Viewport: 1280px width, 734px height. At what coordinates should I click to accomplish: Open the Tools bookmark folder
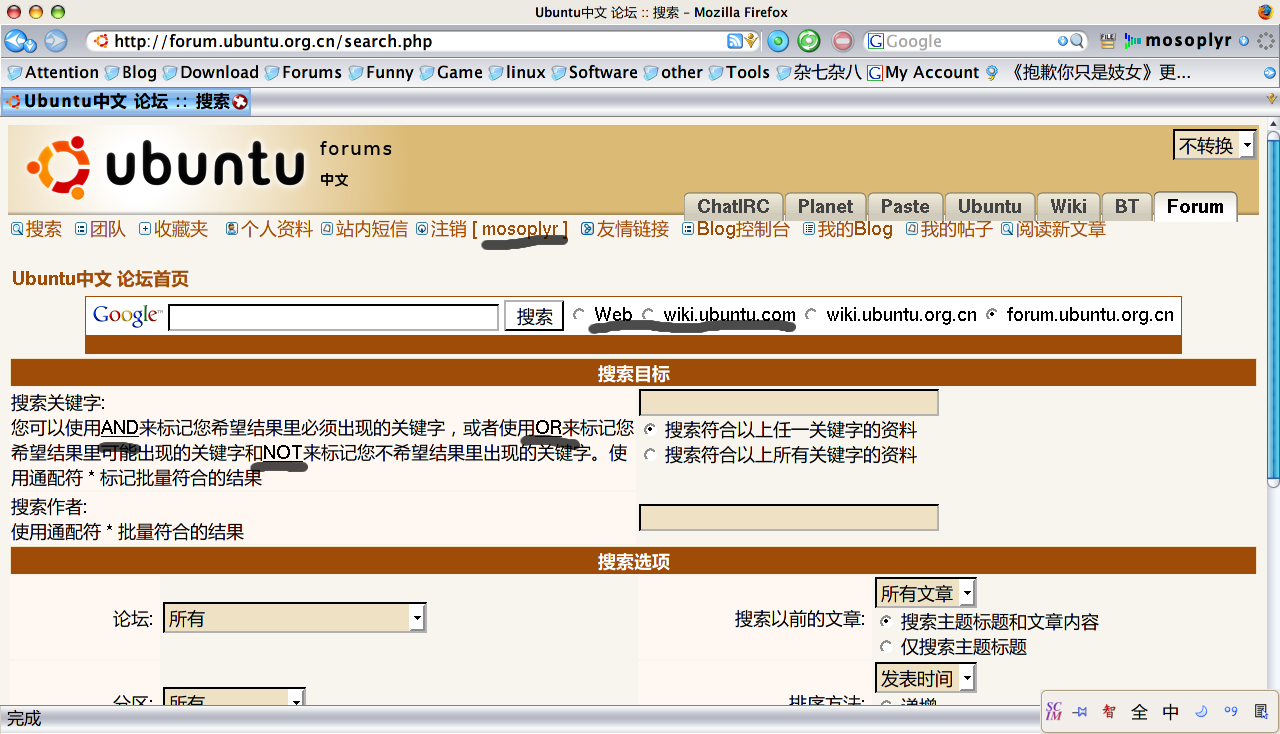[739, 72]
